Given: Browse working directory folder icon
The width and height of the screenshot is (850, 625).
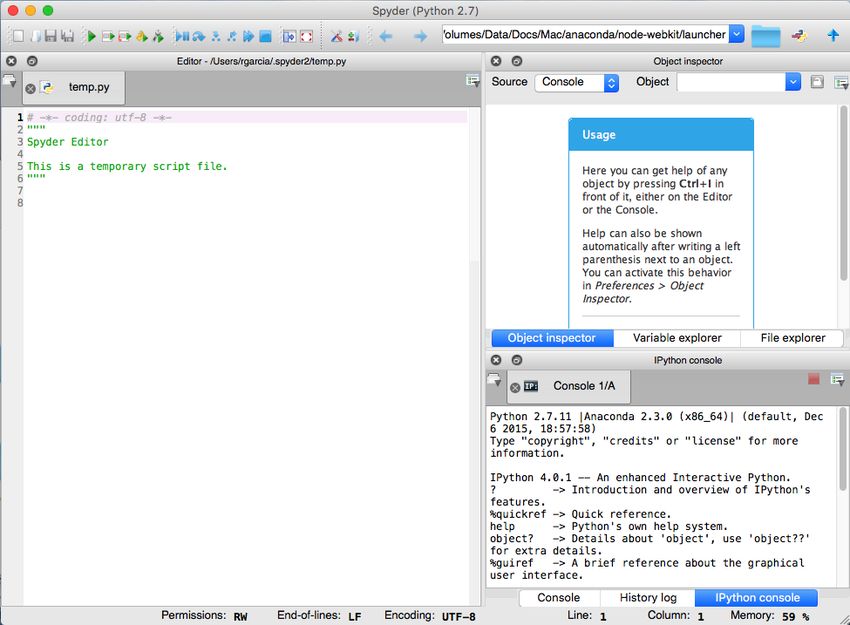Looking at the screenshot, I should coord(765,36).
